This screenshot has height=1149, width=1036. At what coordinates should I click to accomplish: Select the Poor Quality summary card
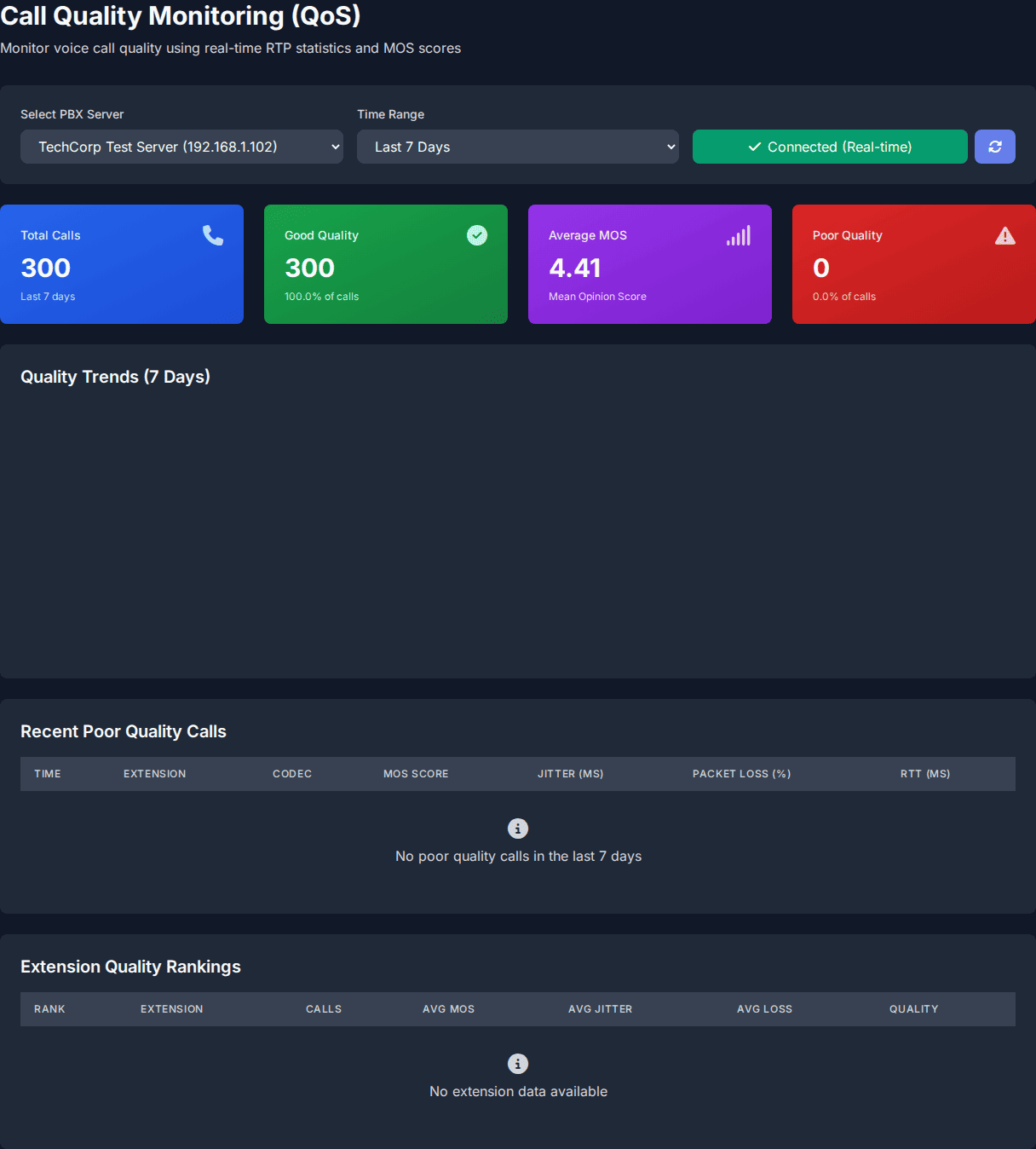pyautogui.click(x=912, y=263)
